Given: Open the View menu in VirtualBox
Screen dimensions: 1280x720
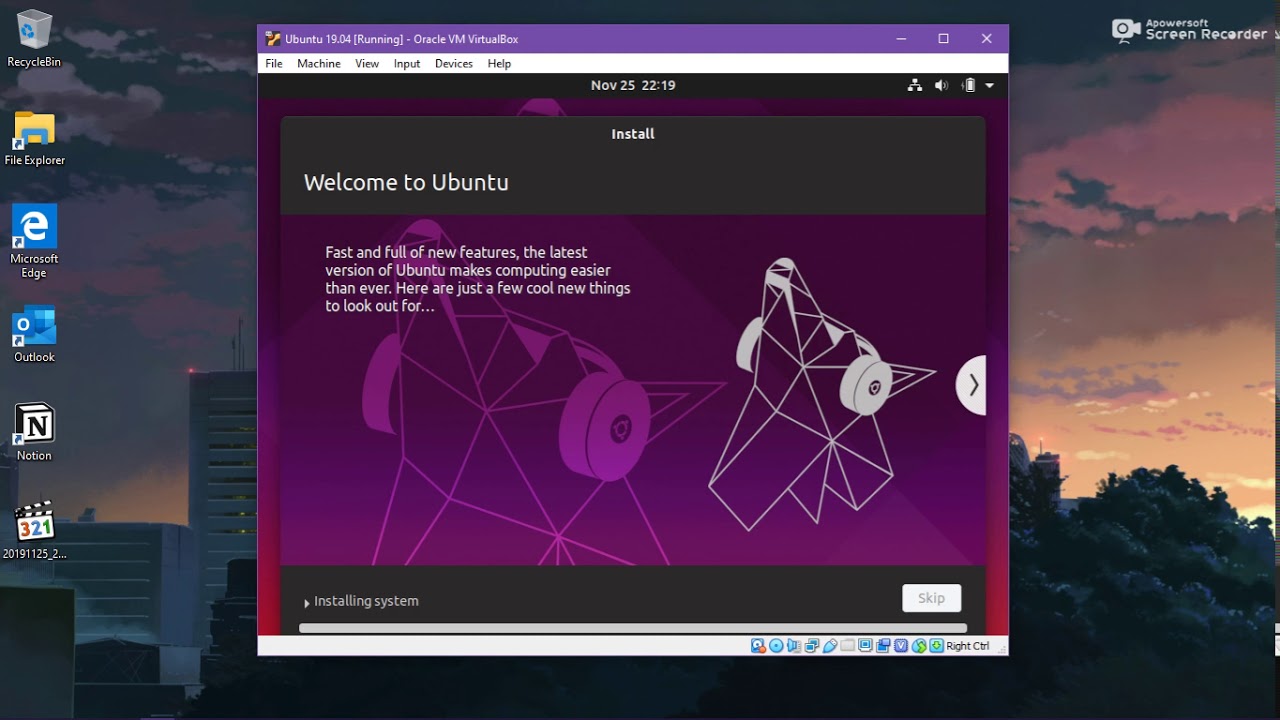Looking at the screenshot, I should pyautogui.click(x=367, y=63).
